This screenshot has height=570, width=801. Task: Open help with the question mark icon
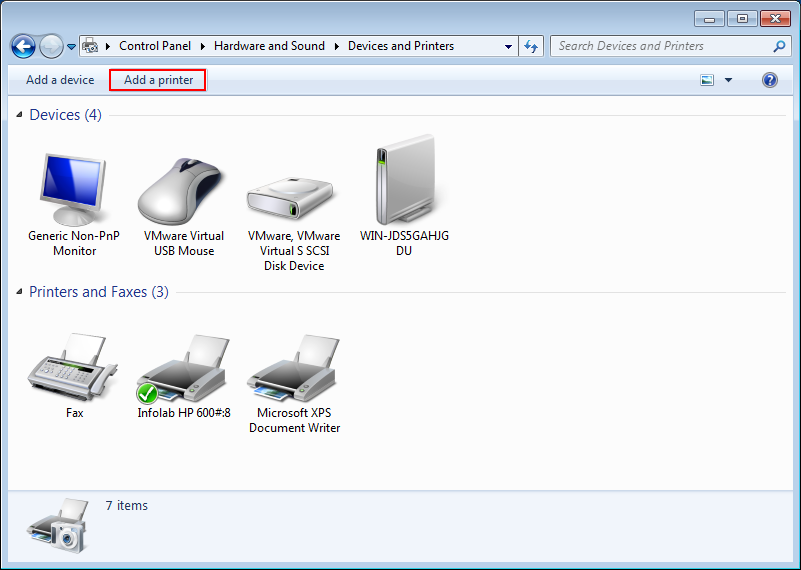[770, 80]
